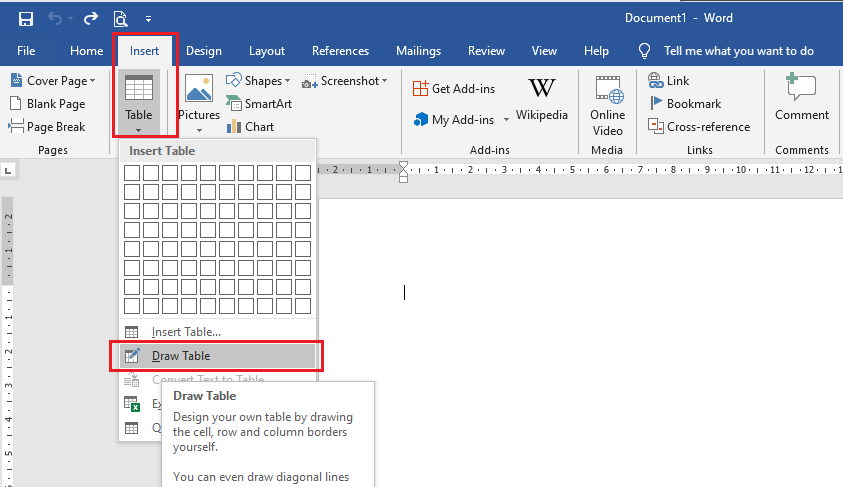Image resolution: width=843 pixels, height=487 pixels.
Task: Click the indent marker on the horizontal ruler
Action: click(404, 172)
